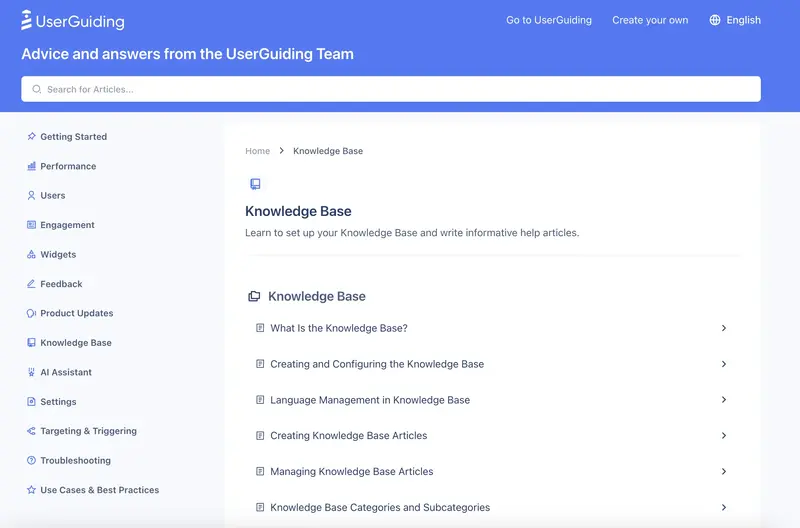
Task: Select AI Assistant in the sidebar
Action: tap(66, 372)
